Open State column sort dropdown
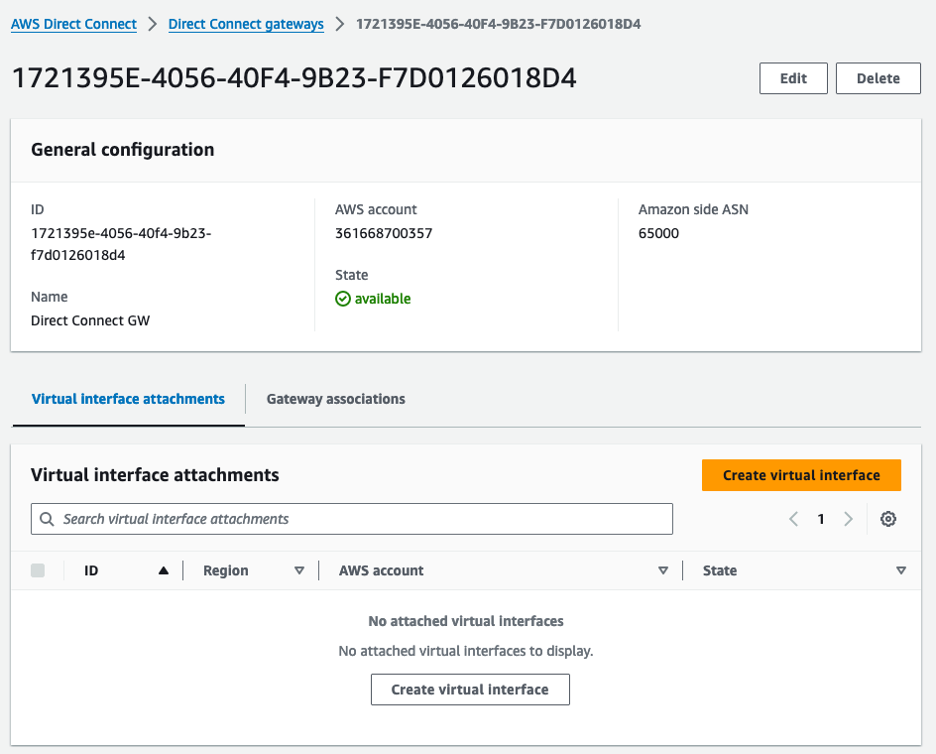Viewport: 936px width, 754px height. tap(901, 571)
